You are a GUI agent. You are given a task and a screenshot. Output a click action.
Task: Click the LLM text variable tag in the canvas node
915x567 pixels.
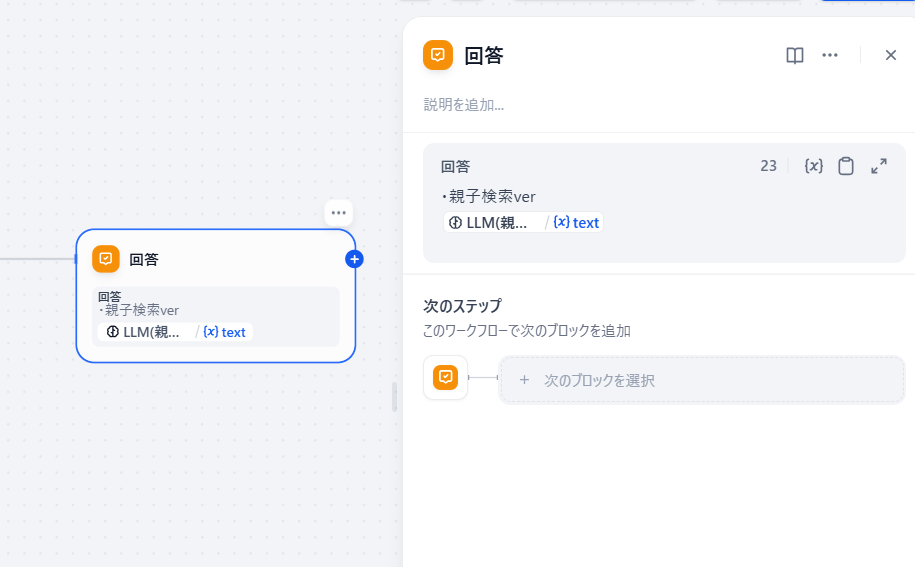(175, 332)
